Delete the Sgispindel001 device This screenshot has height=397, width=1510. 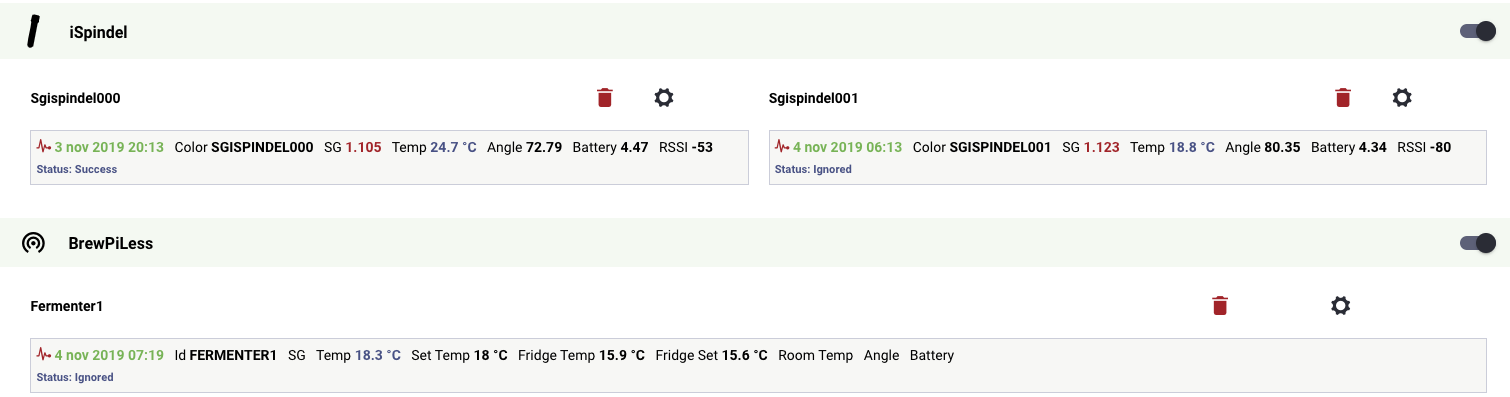pos(1343,97)
